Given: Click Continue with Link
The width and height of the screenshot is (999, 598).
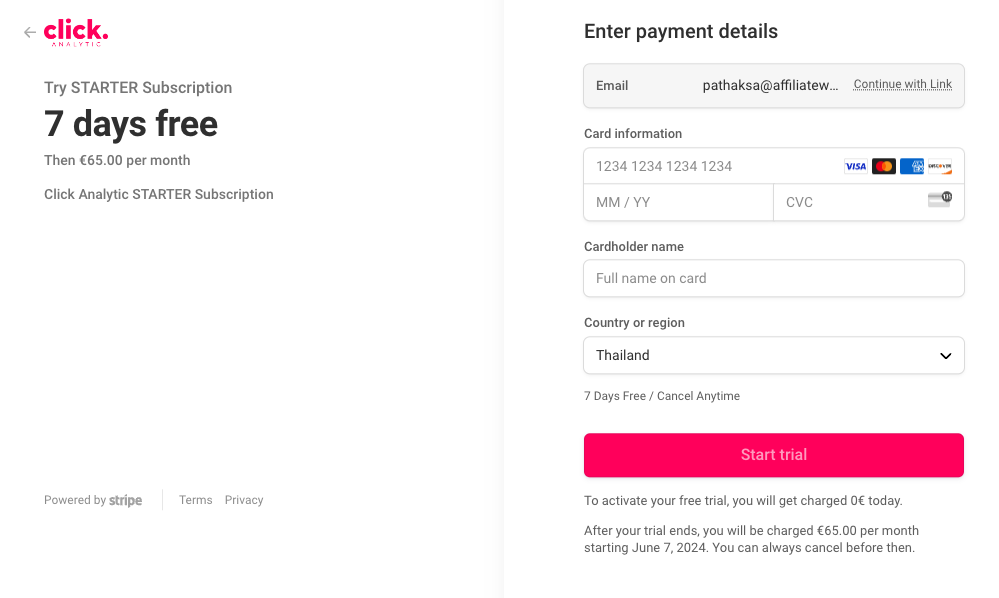Looking at the screenshot, I should pyautogui.click(x=902, y=85).
